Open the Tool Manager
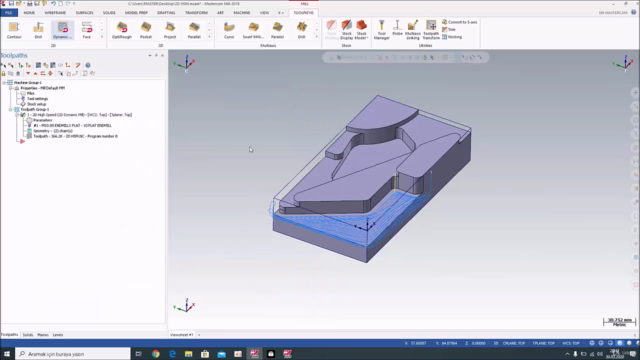640x360 pixels. click(382, 30)
